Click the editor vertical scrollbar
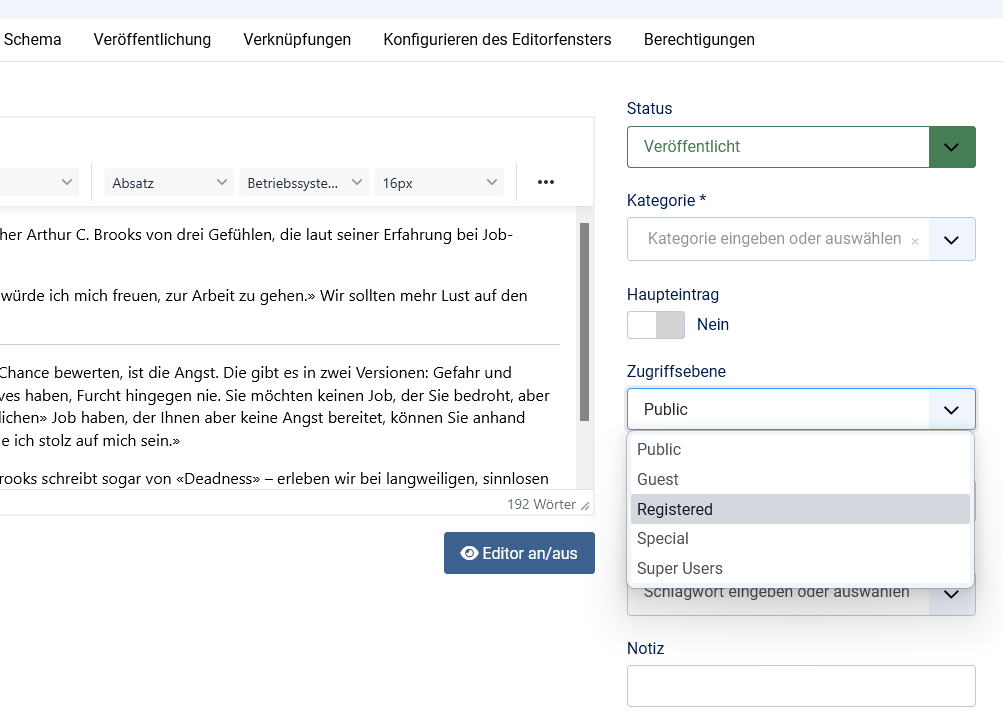 [584, 320]
